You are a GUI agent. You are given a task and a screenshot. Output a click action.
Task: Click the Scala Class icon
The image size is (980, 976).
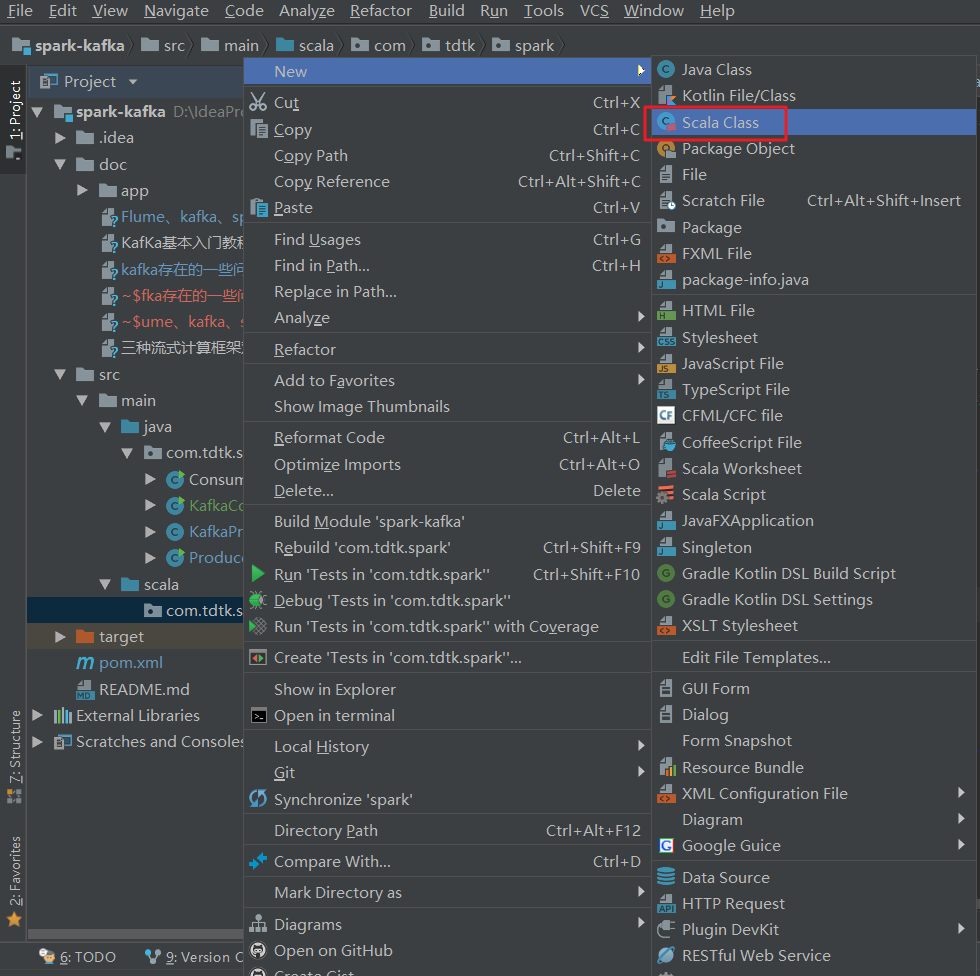(x=666, y=122)
